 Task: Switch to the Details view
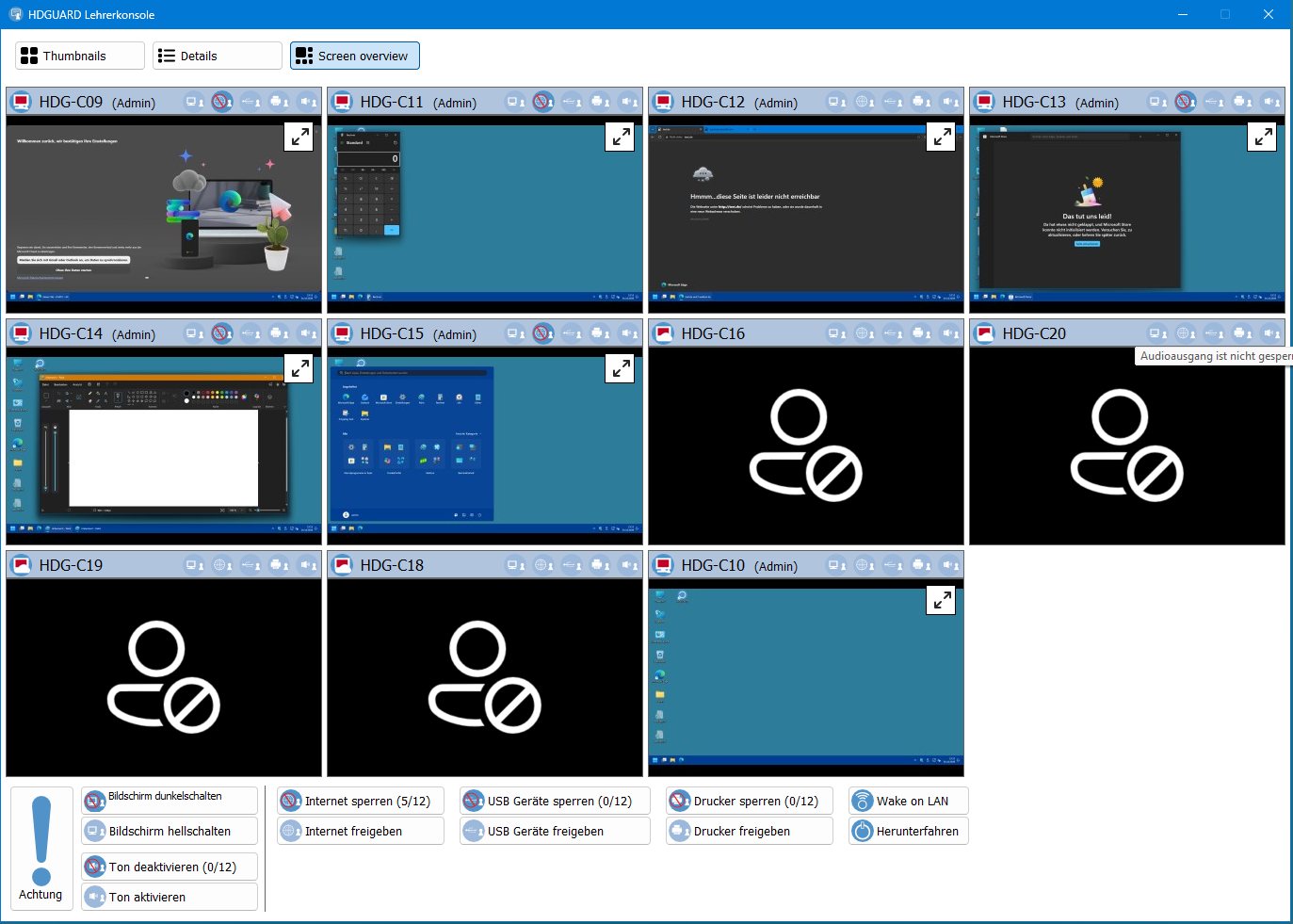218,56
